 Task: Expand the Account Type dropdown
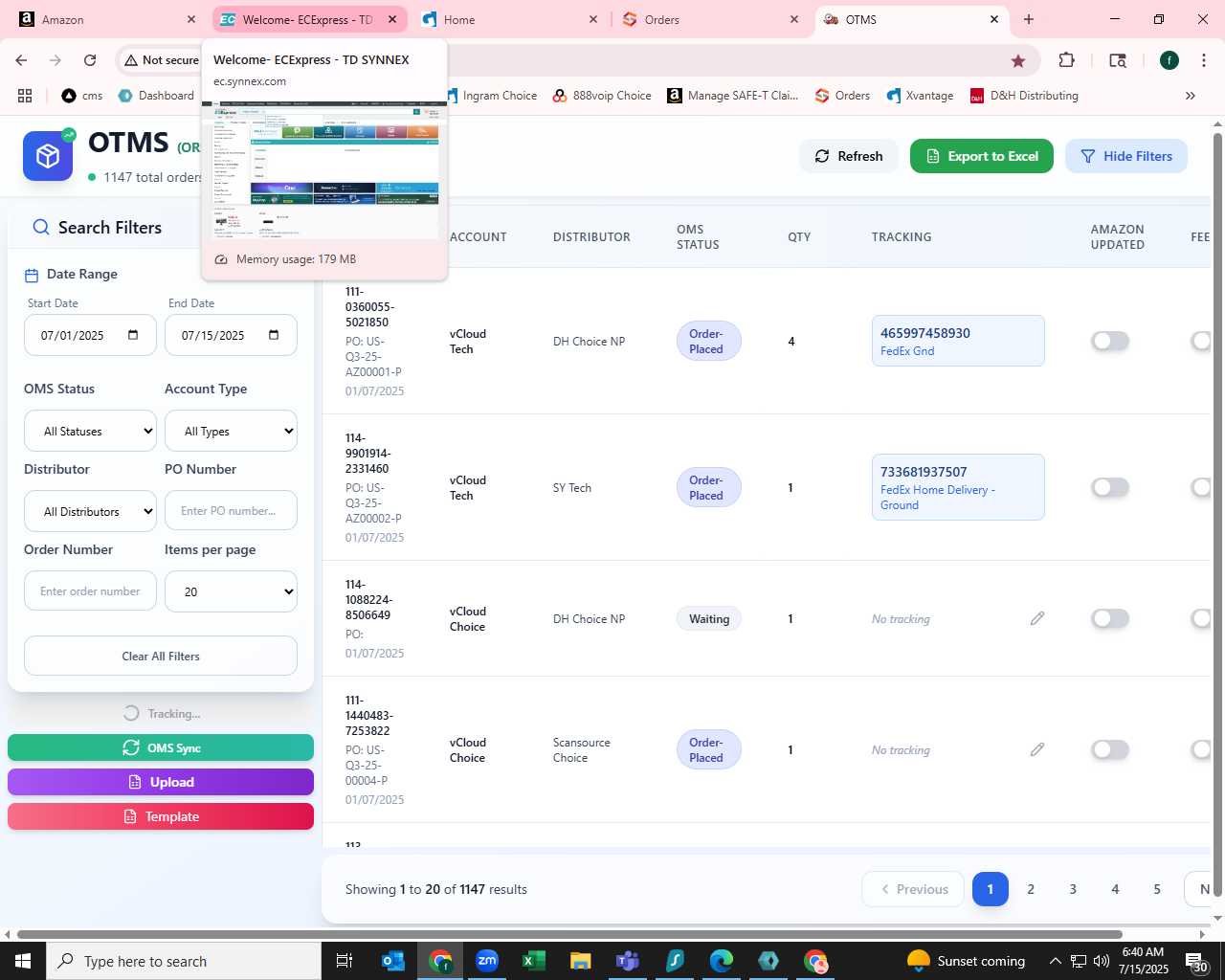pos(231,431)
